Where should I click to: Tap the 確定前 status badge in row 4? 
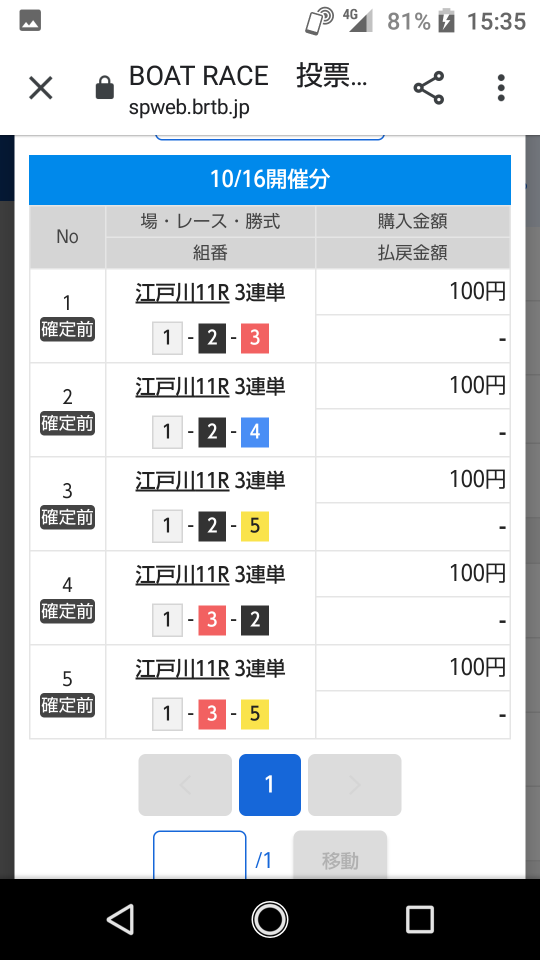pos(67,612)
